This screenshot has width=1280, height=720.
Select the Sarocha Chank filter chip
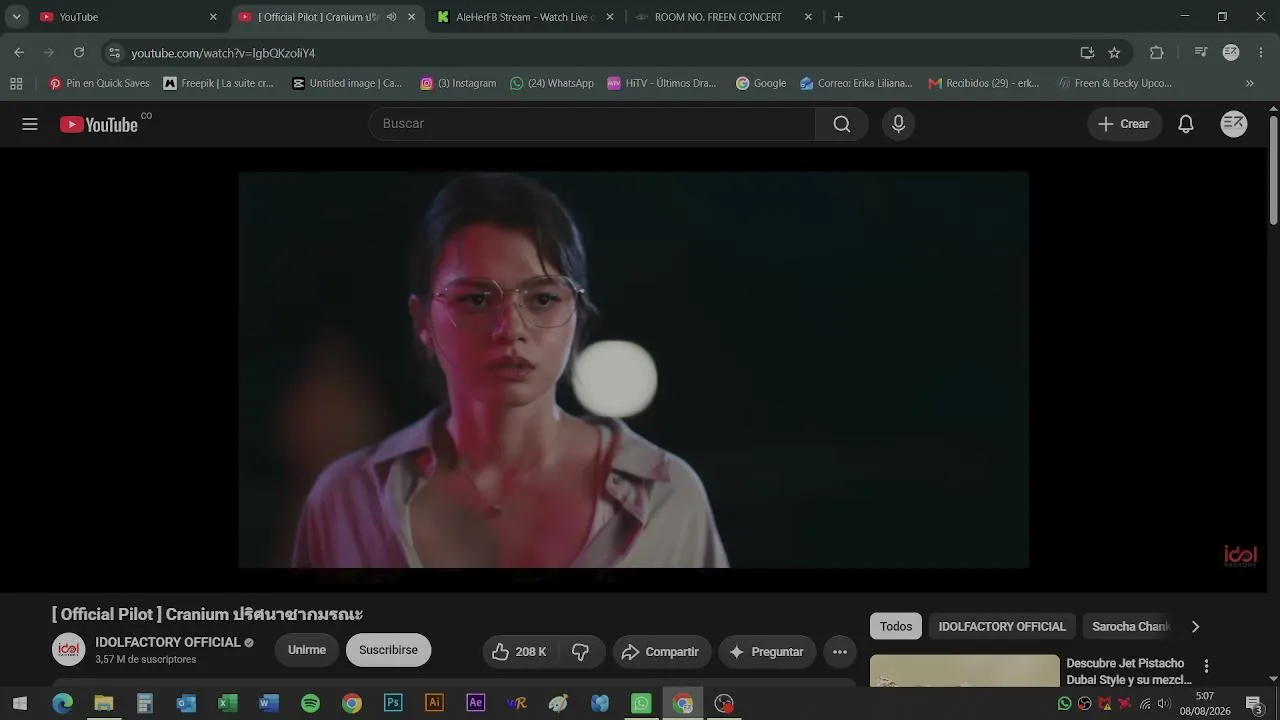1130,627
